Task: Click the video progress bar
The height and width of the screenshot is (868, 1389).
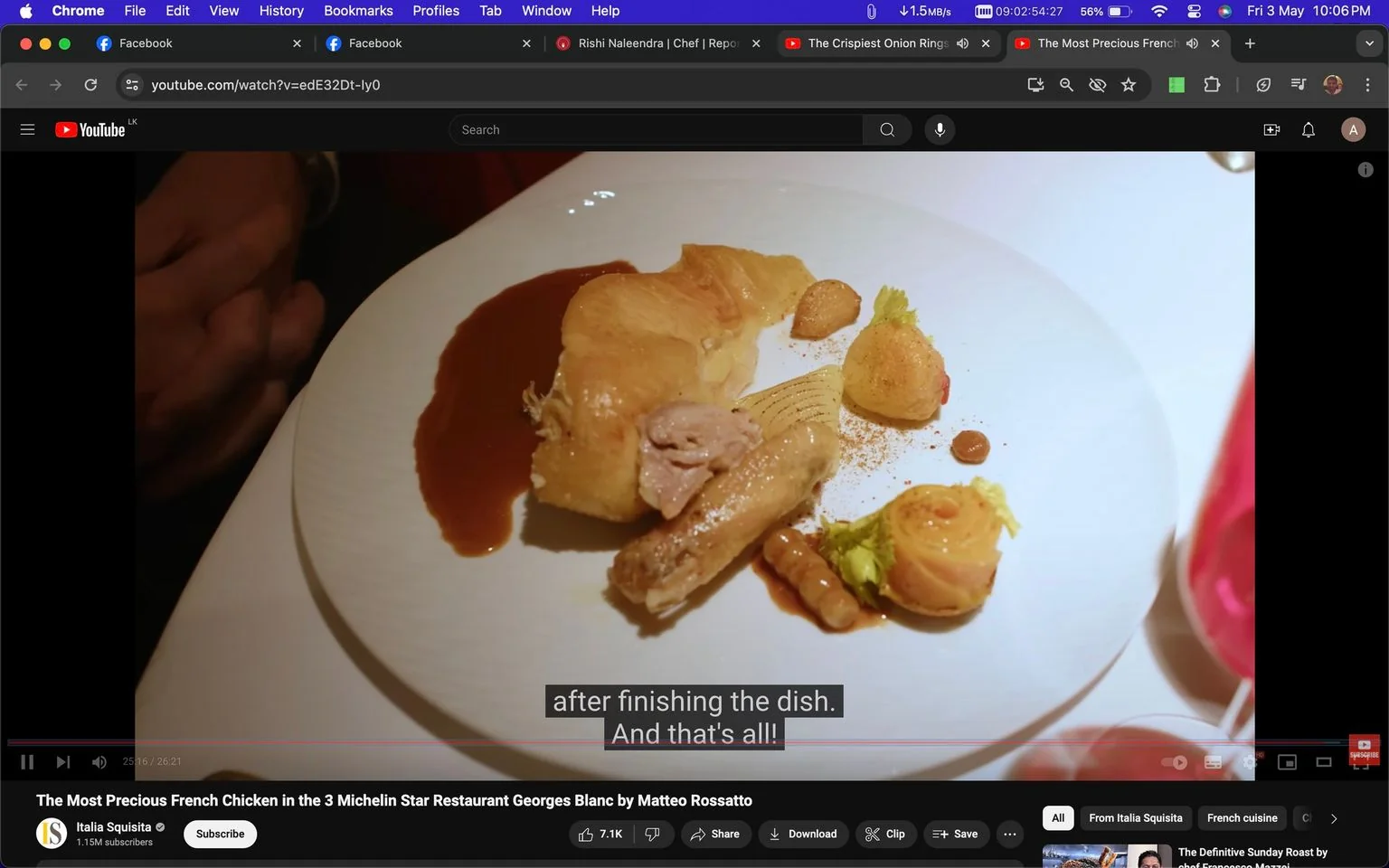Action: click(x=694, y=742)
